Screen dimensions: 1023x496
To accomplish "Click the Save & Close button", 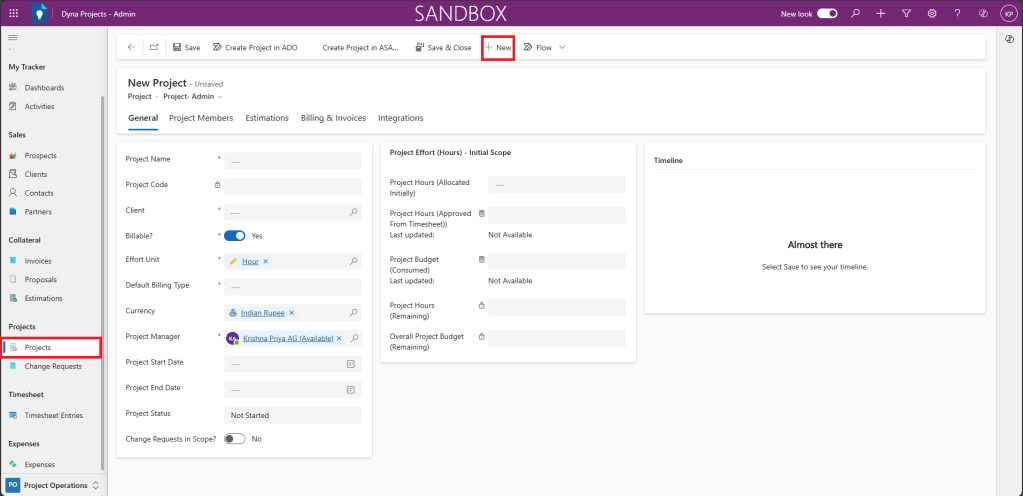I will click(x=443, y=47).
